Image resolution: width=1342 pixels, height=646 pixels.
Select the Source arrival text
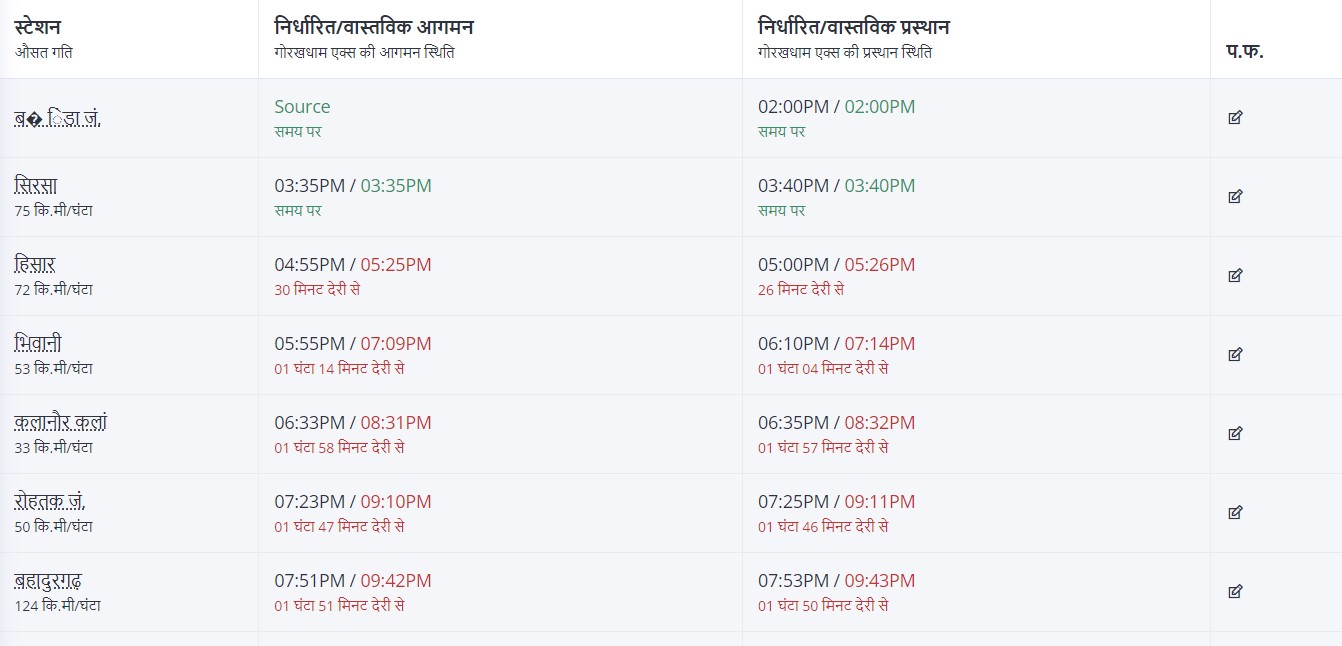(302, 107)
